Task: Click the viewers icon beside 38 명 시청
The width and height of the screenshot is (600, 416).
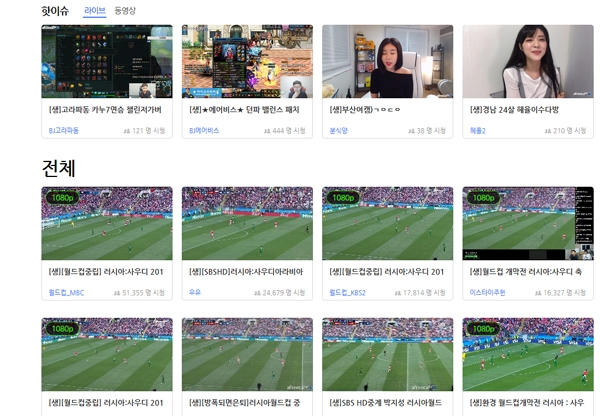Action: tap(411, 131)
